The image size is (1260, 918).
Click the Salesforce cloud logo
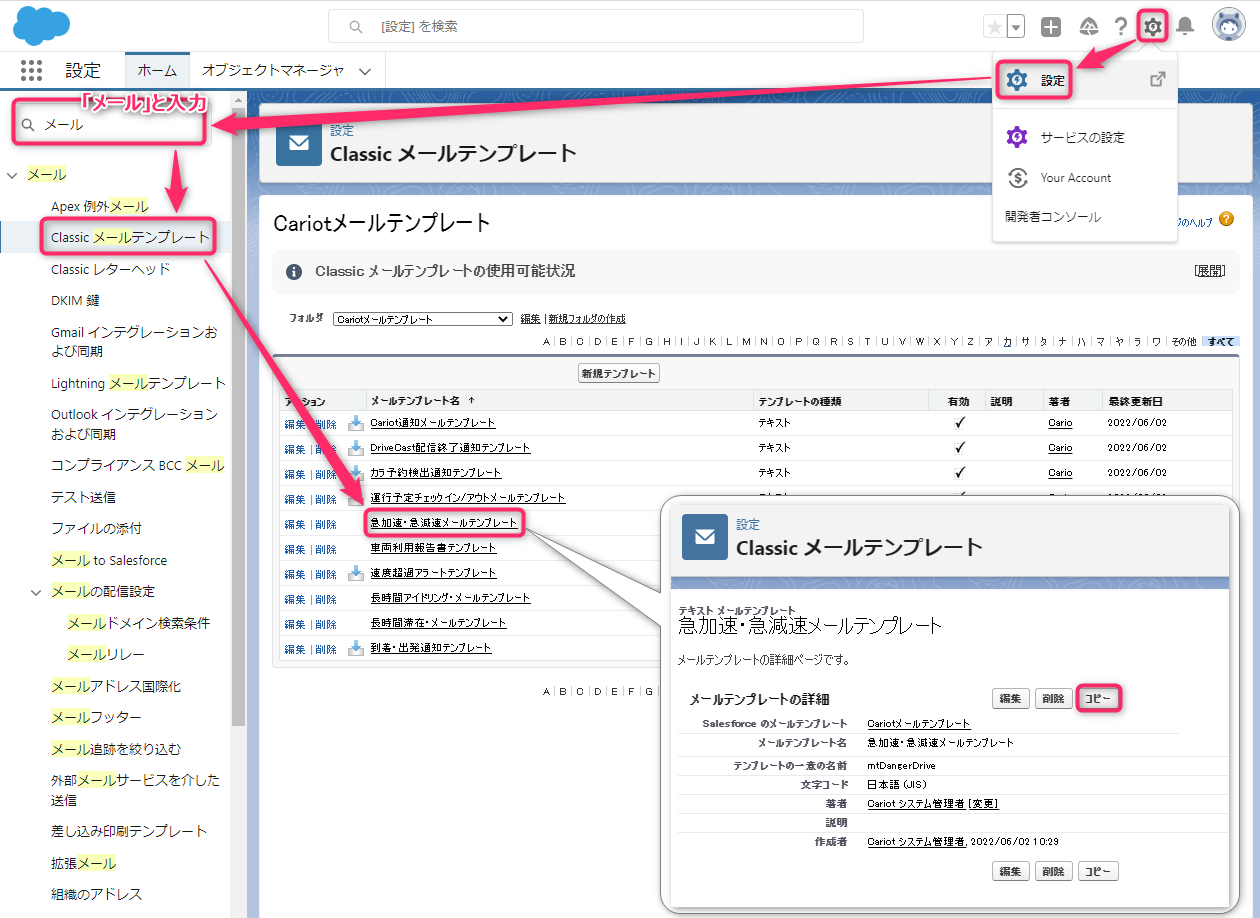tap(41, 26)
